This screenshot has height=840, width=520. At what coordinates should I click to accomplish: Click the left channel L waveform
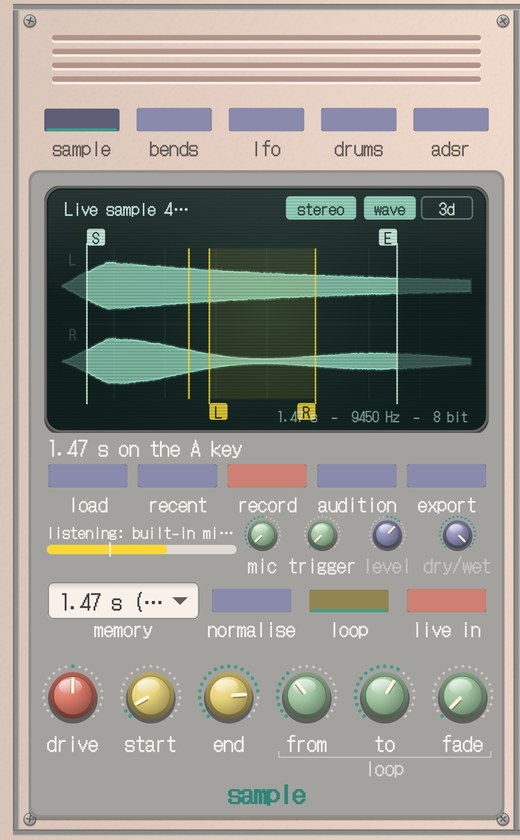pos(267,286)
